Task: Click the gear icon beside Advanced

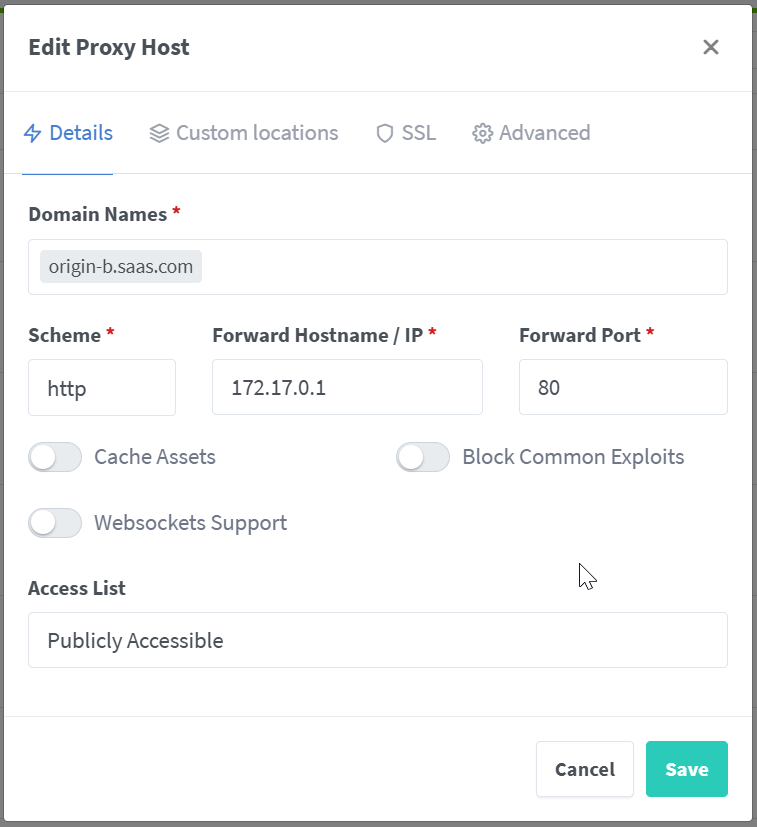Action: tap(481, 132)
